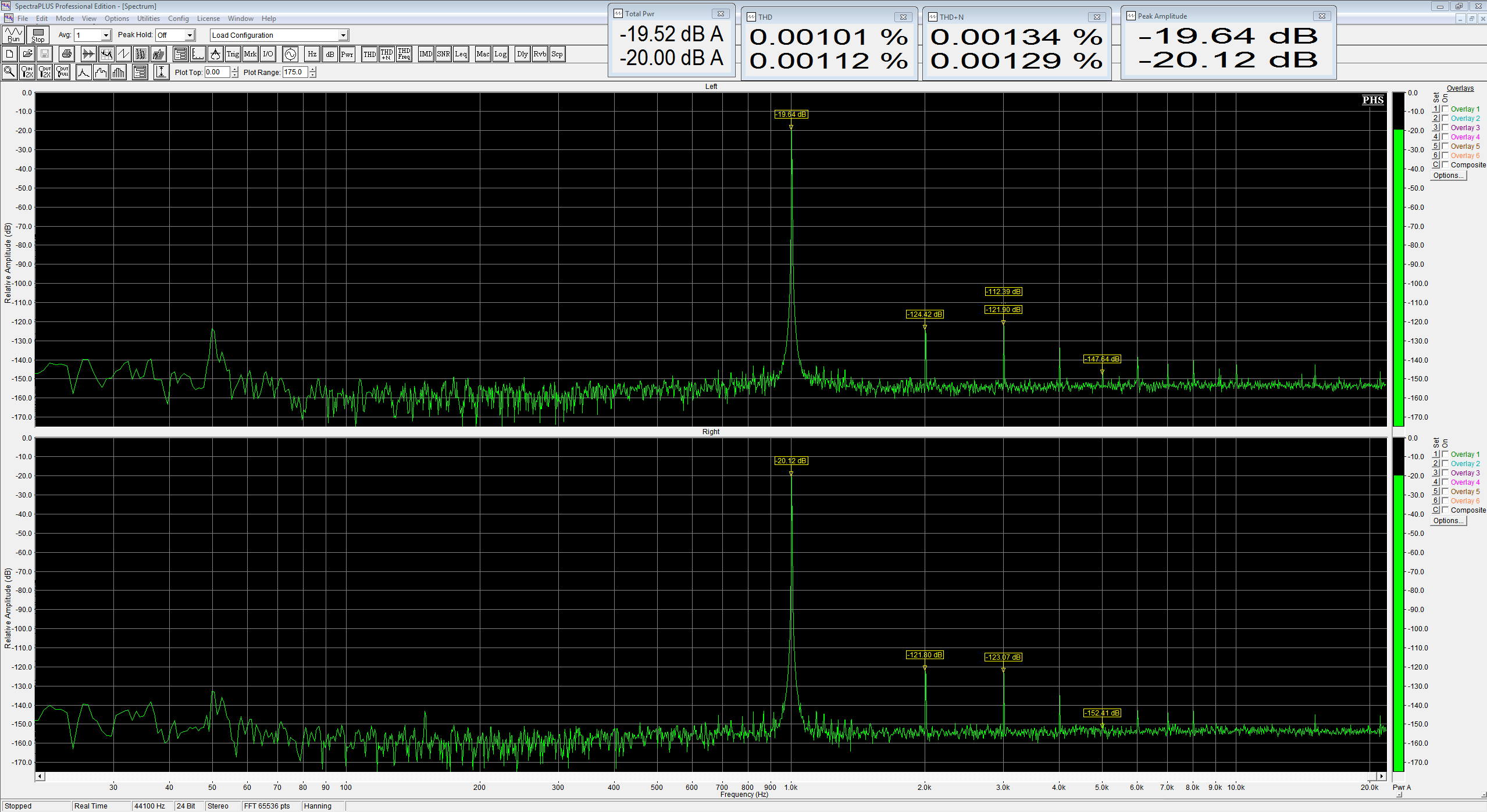Image resolution: width=1487 pixels, height=812 pixels.
Task: Click the Run button
Action: (x=13, y=35)
